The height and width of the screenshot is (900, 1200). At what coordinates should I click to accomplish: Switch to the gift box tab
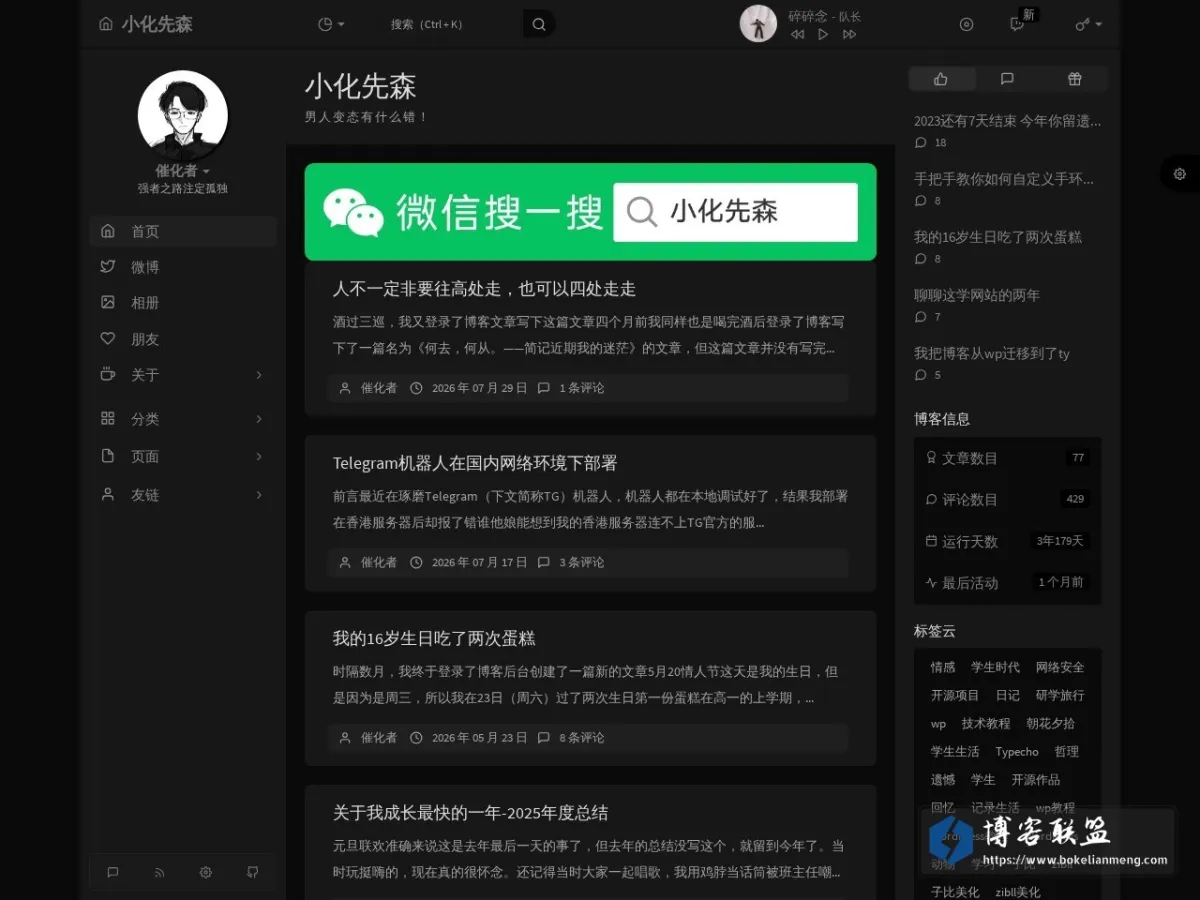click(x=1074, y=79)
